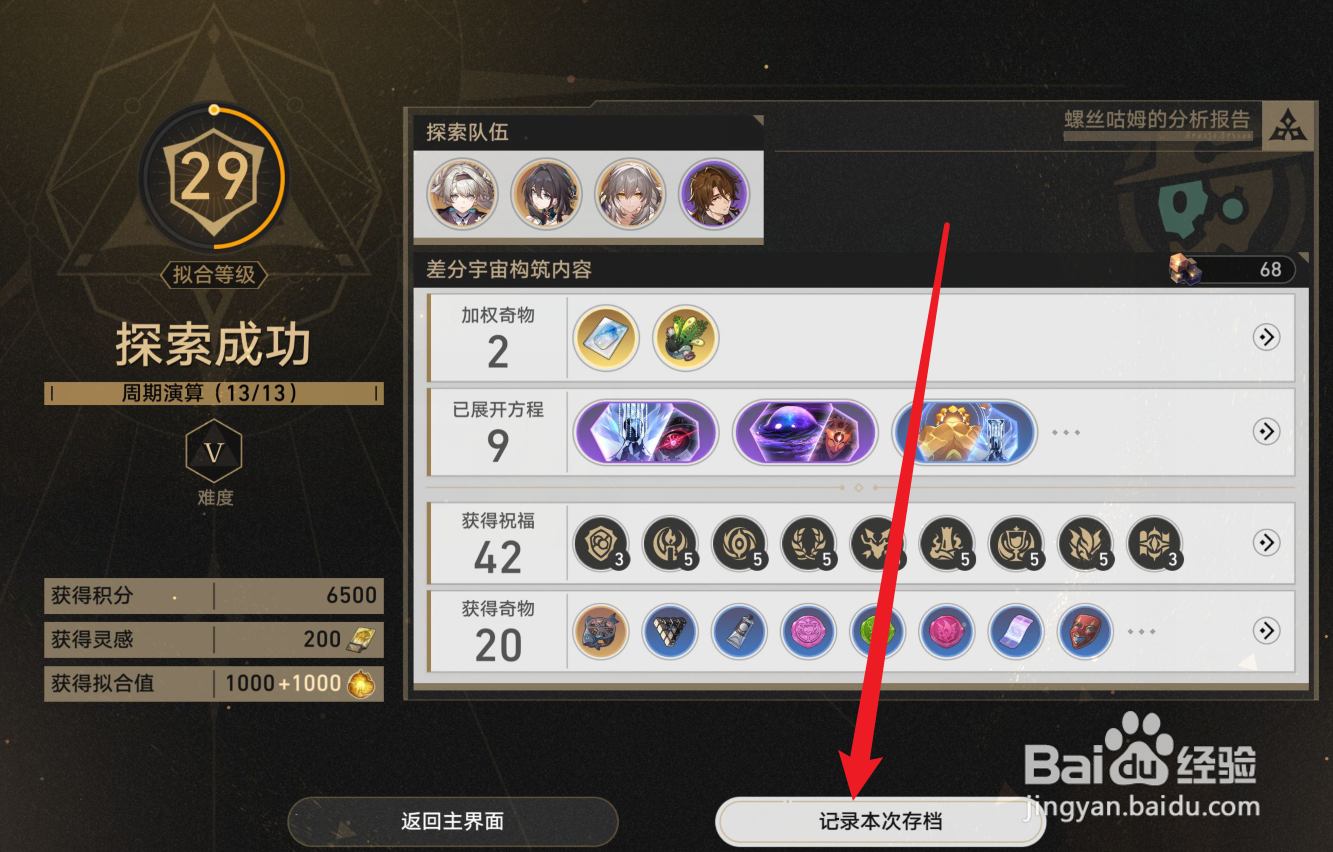Select the purple scroll curio icon

click(x=1015, y=631)
